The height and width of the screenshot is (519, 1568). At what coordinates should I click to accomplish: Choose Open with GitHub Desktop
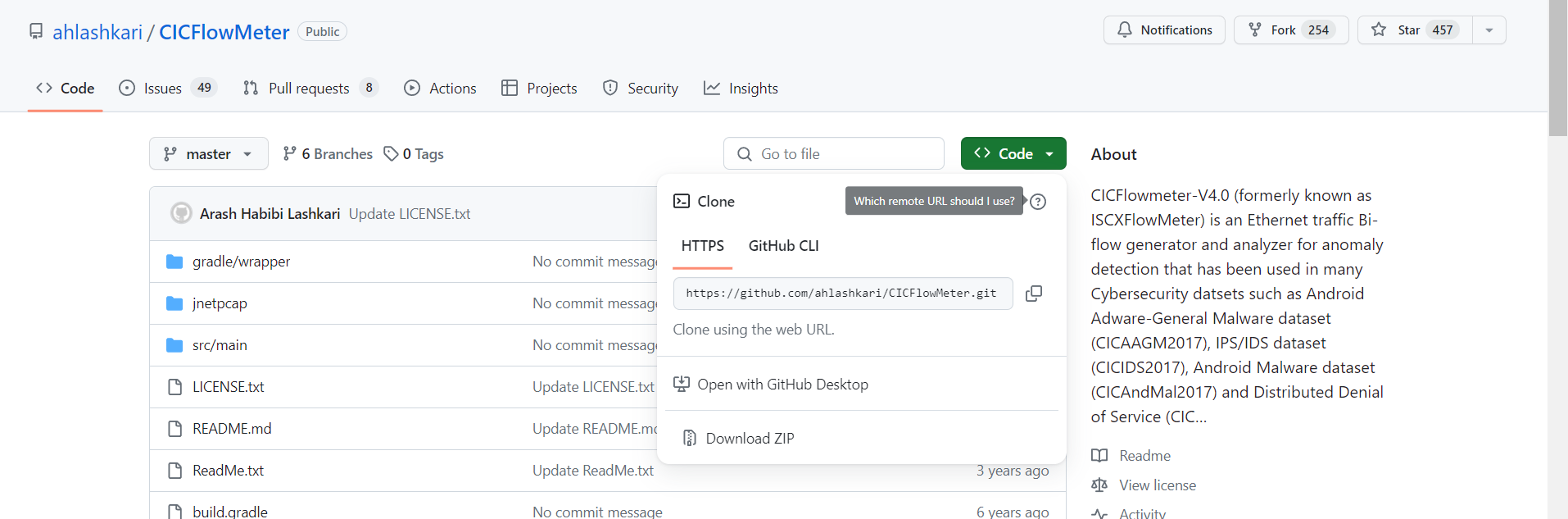tap(782, 384)
